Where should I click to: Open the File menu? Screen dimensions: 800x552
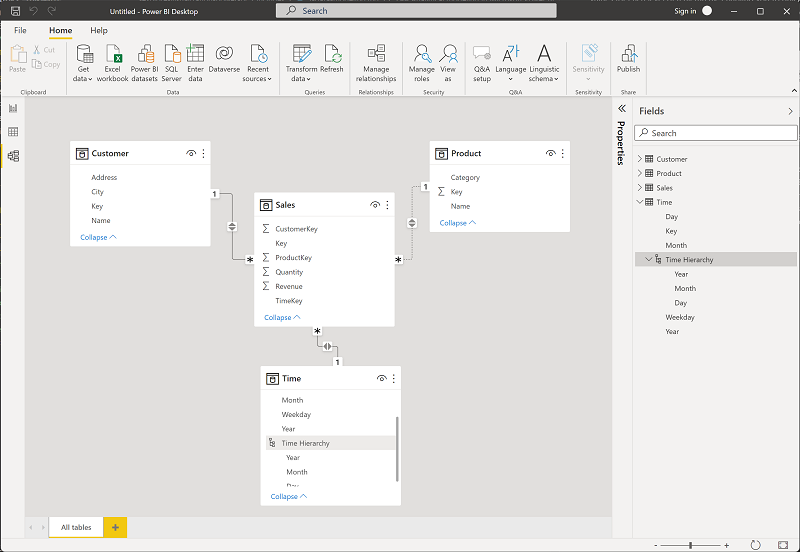tap(20, 30)
